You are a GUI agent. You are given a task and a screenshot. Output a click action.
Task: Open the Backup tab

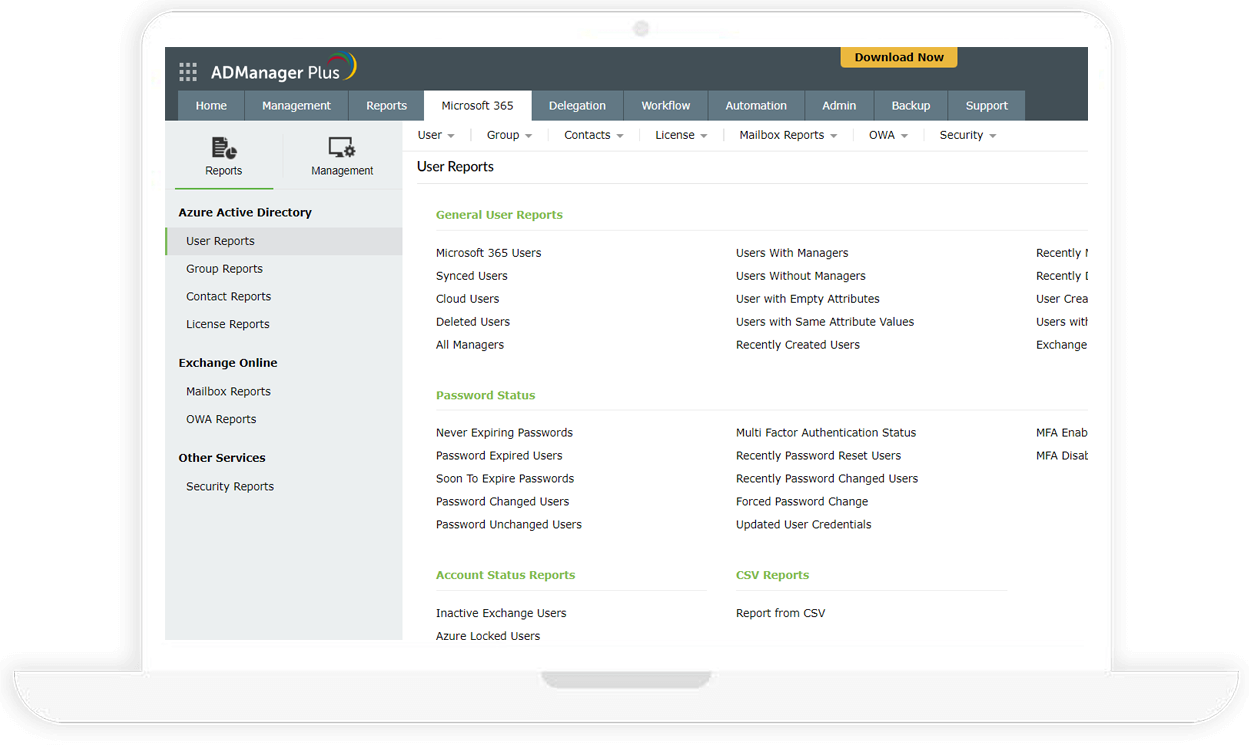911,106
